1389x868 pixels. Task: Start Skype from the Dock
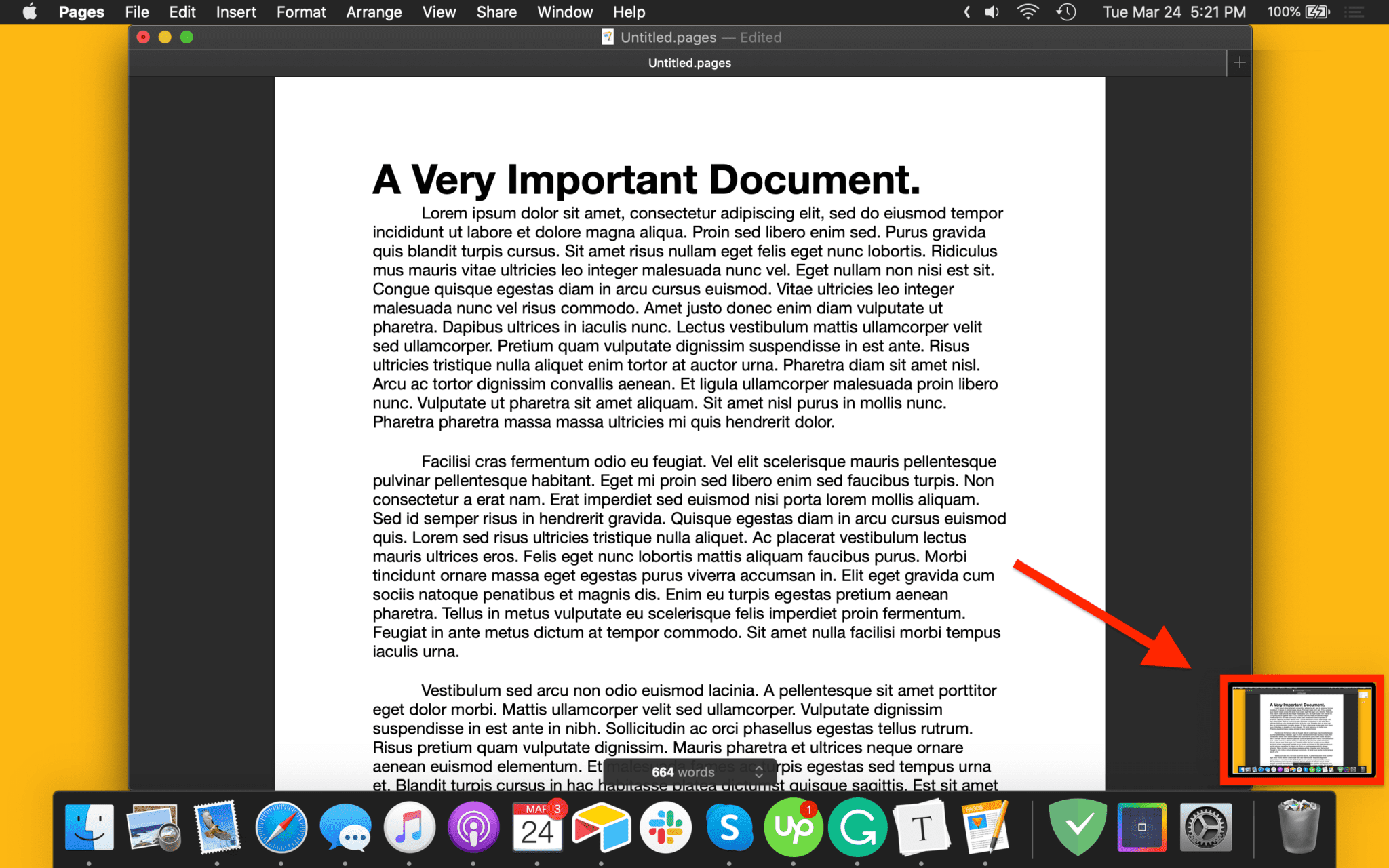tap(728, 827)
